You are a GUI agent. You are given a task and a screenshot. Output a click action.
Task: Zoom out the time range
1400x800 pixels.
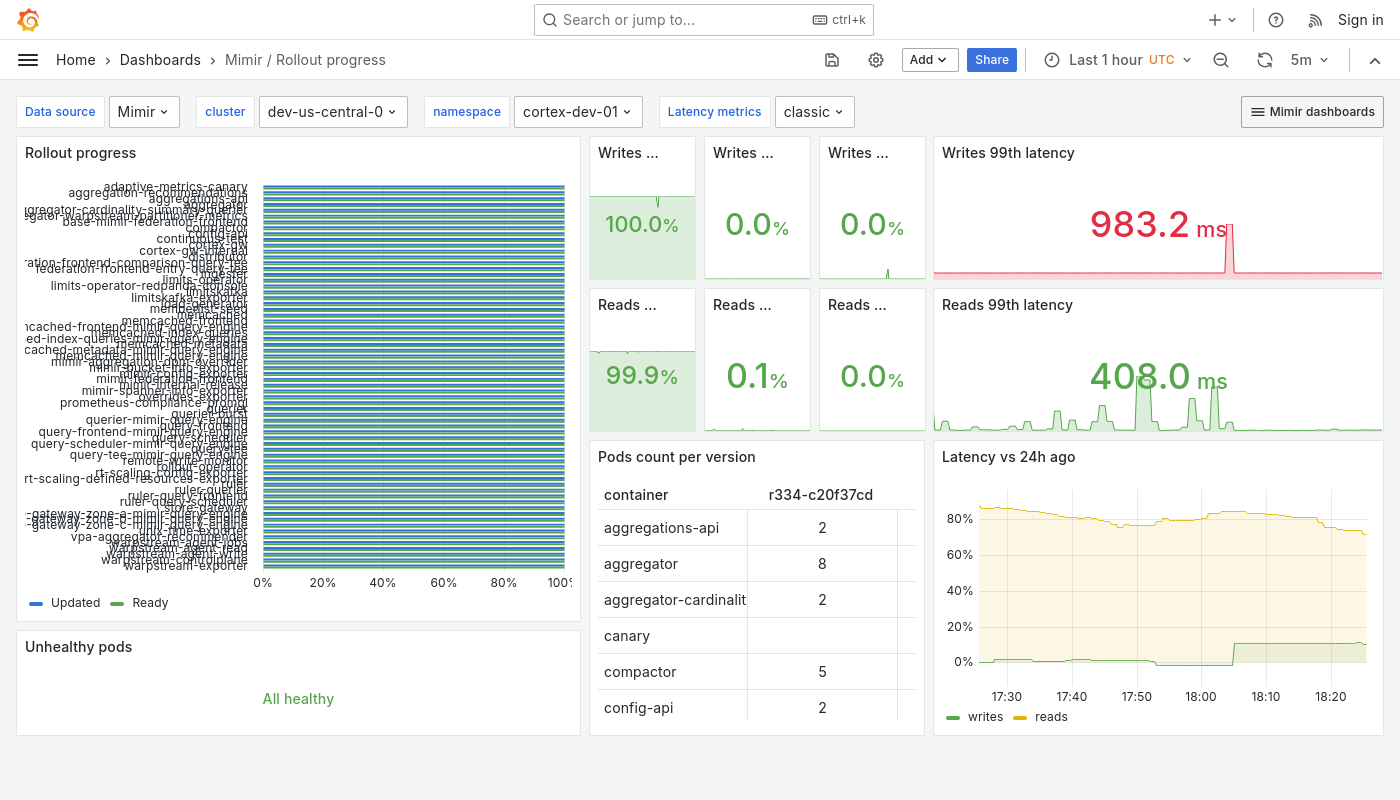click(1221, 60)
